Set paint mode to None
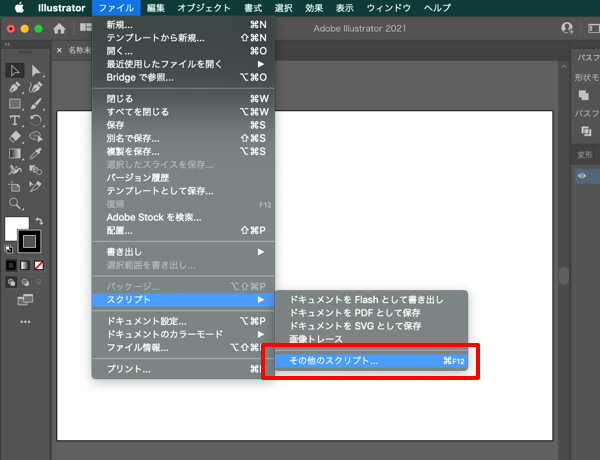The width and height of the screenshot is (600, 460). [x=39, y=265]
